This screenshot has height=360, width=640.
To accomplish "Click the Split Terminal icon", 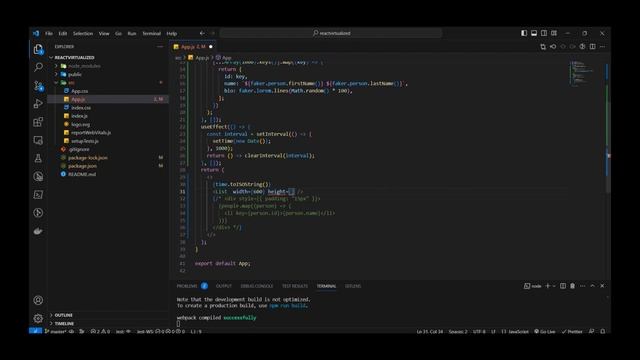I will [x=563, y=286].
